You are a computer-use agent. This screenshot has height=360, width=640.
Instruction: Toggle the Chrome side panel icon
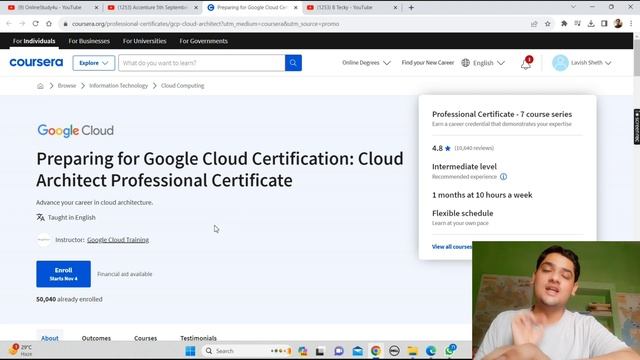604,24
